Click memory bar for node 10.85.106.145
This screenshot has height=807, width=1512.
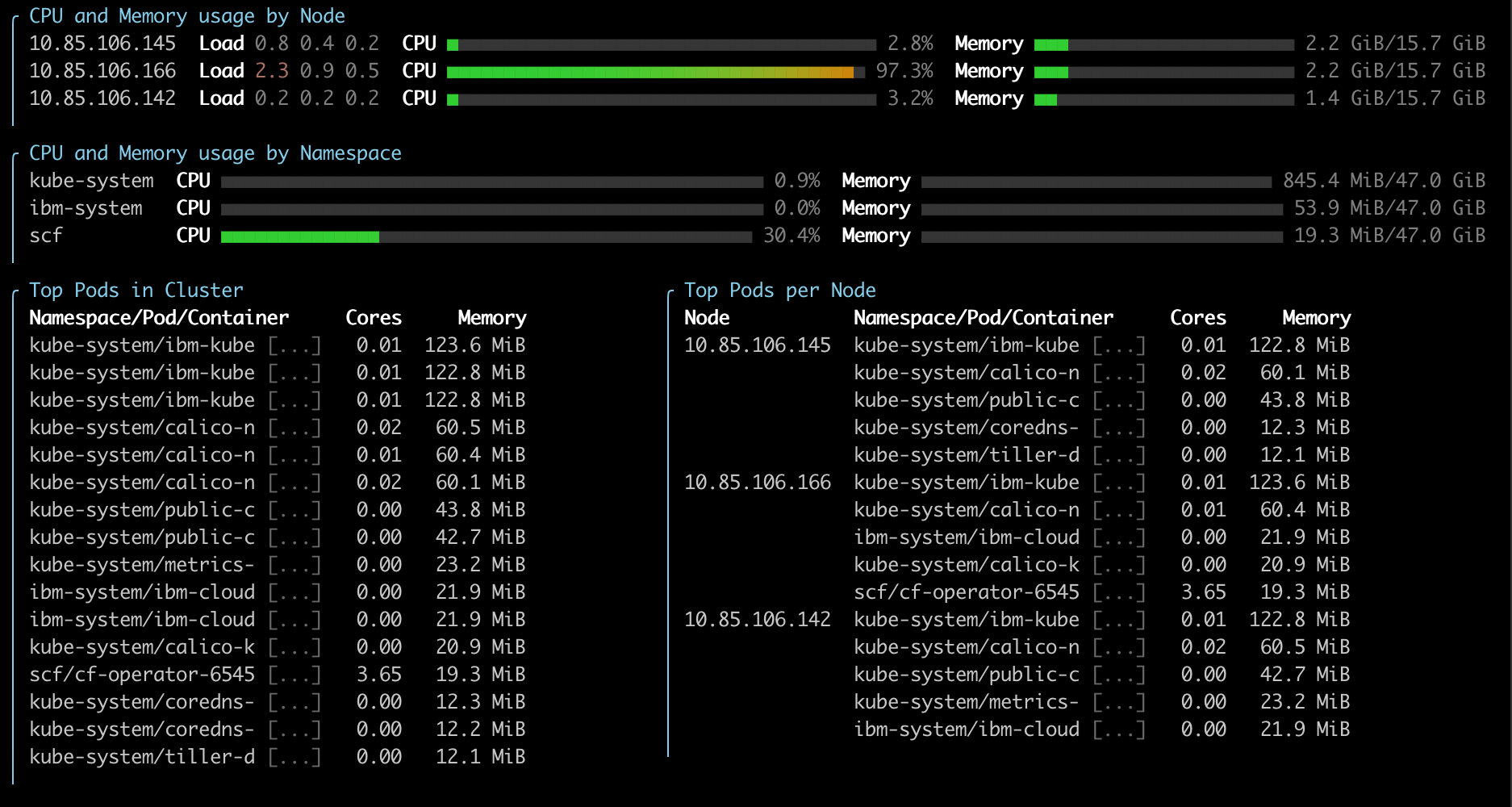point(1164,44)
